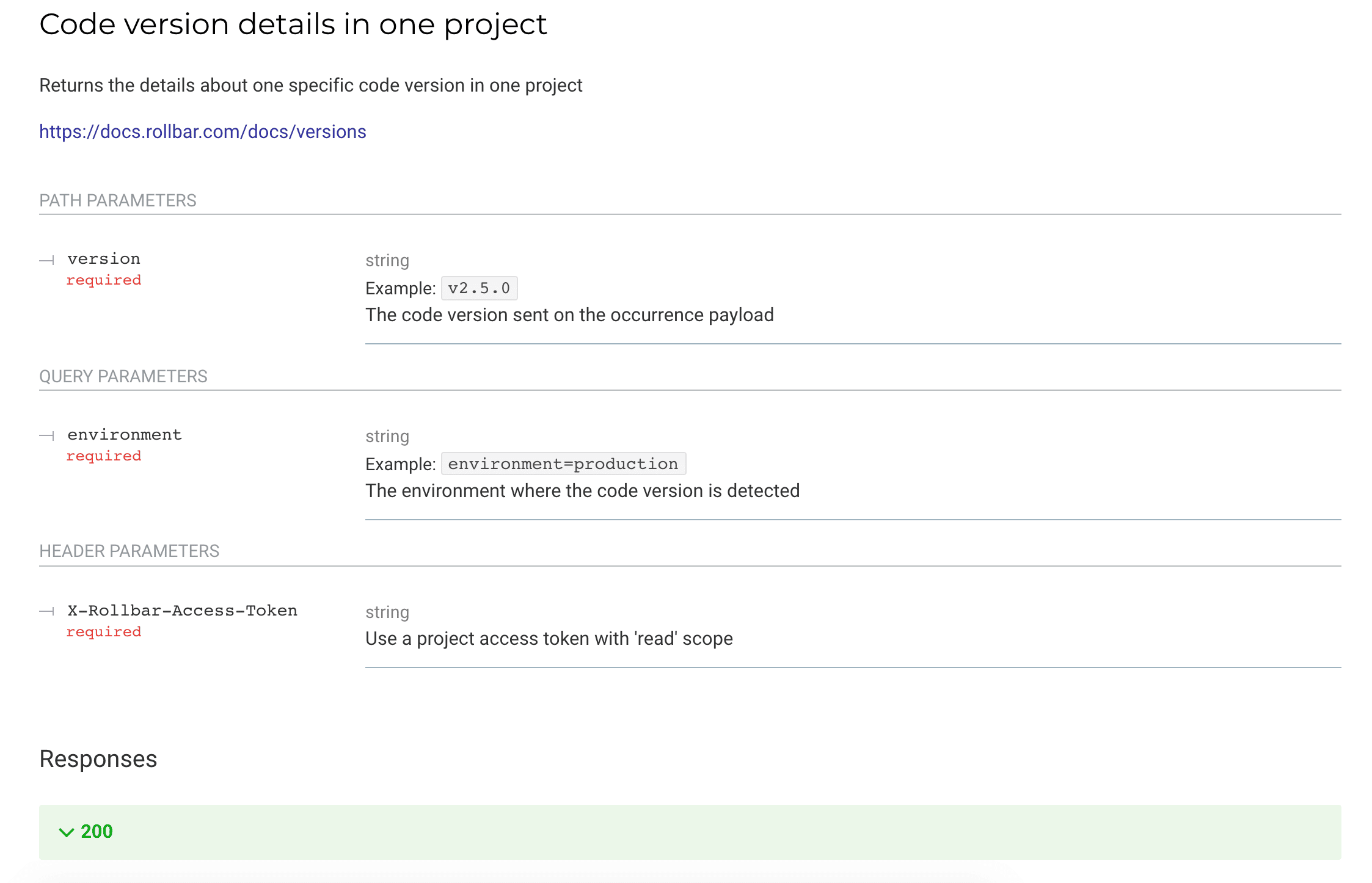This screenshot has width=1372, height=883.
Task: Click the required label under version
Action: pyautogui.click(x=104, y=280)
